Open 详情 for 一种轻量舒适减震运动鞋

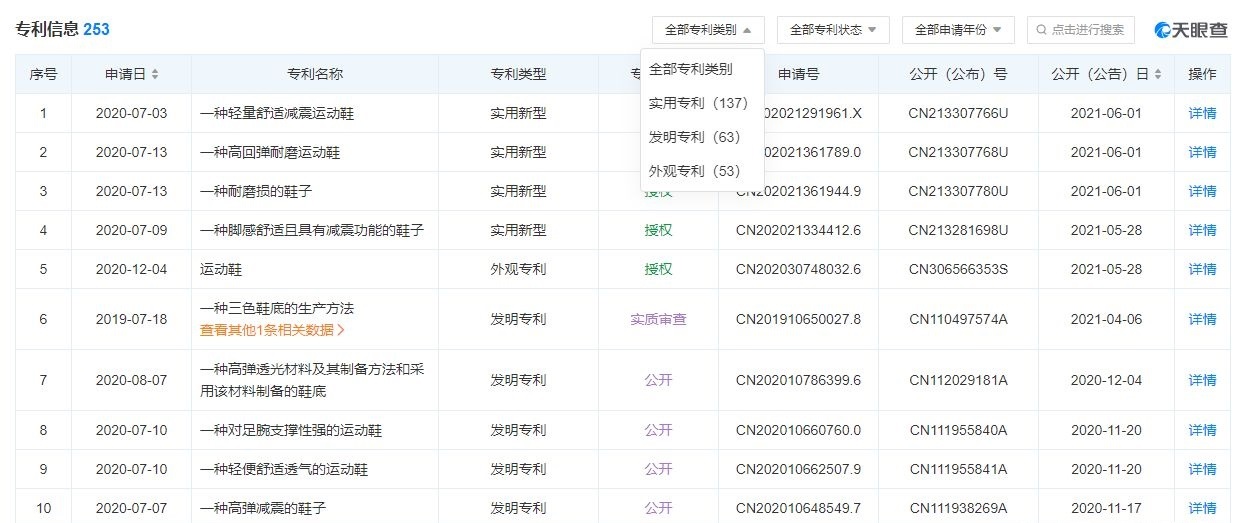pos(1202,113)
